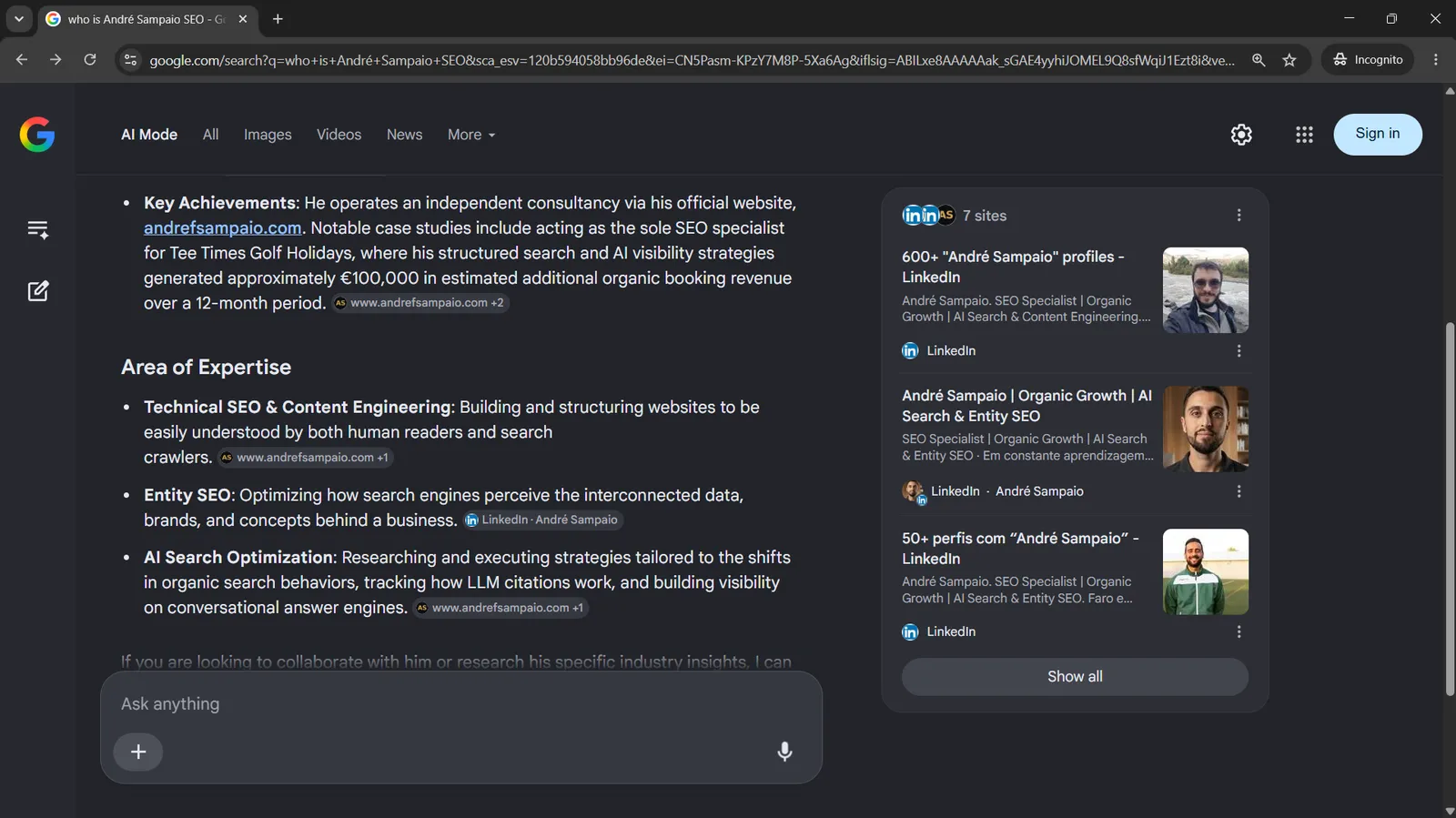Start a new chat with edit icon
This screenshot has height=818, width=1456.
[x=37, y=291]
